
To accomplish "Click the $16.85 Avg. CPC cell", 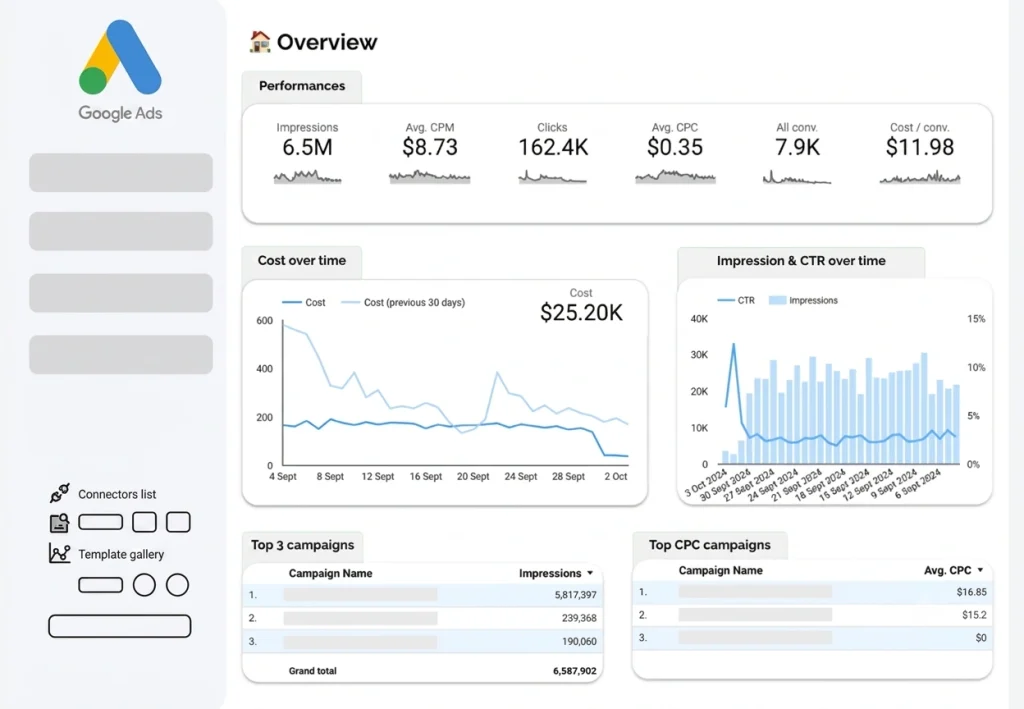I will (x=971, y=591).
